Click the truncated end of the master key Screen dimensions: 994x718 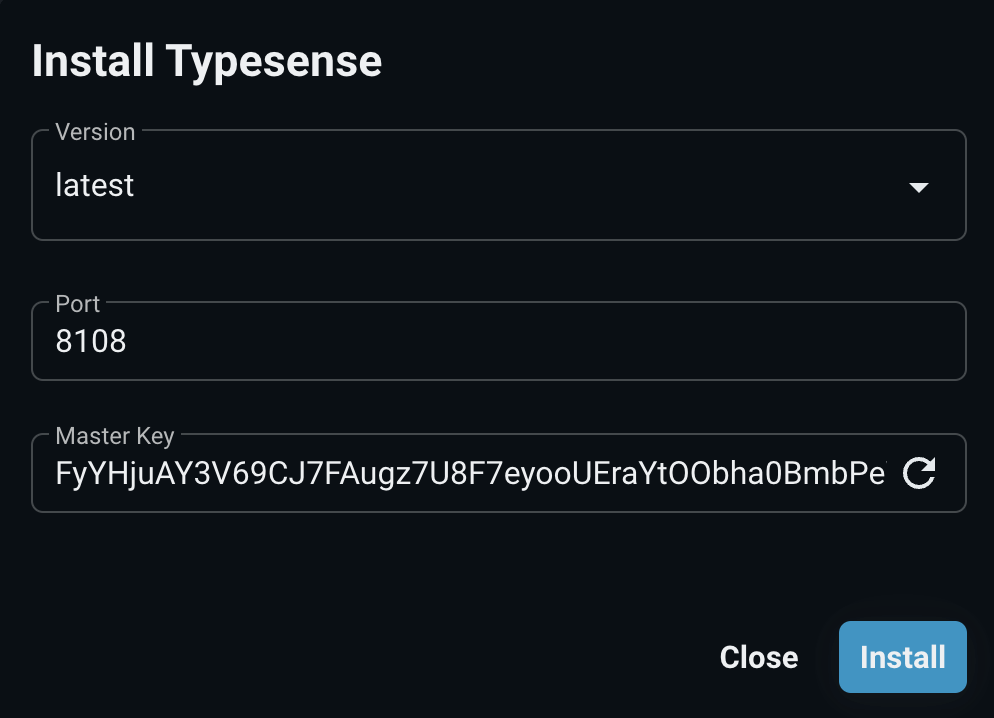click(x=878, y=473)
